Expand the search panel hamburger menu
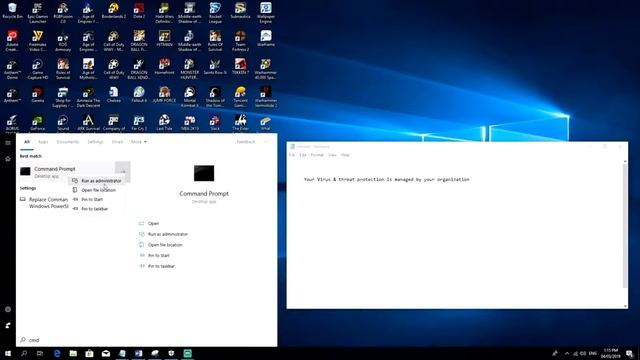The image size is (640, 360). coord(8,142)
